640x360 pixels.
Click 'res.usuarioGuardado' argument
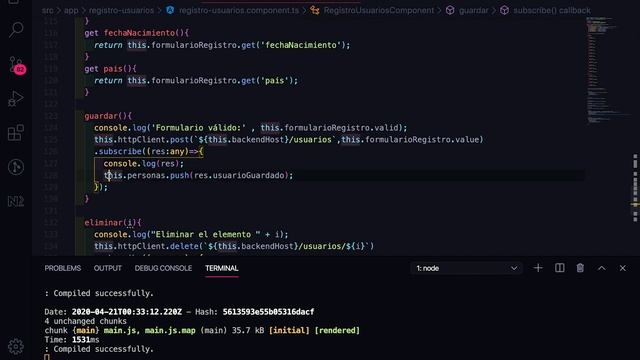click(239, 175)
